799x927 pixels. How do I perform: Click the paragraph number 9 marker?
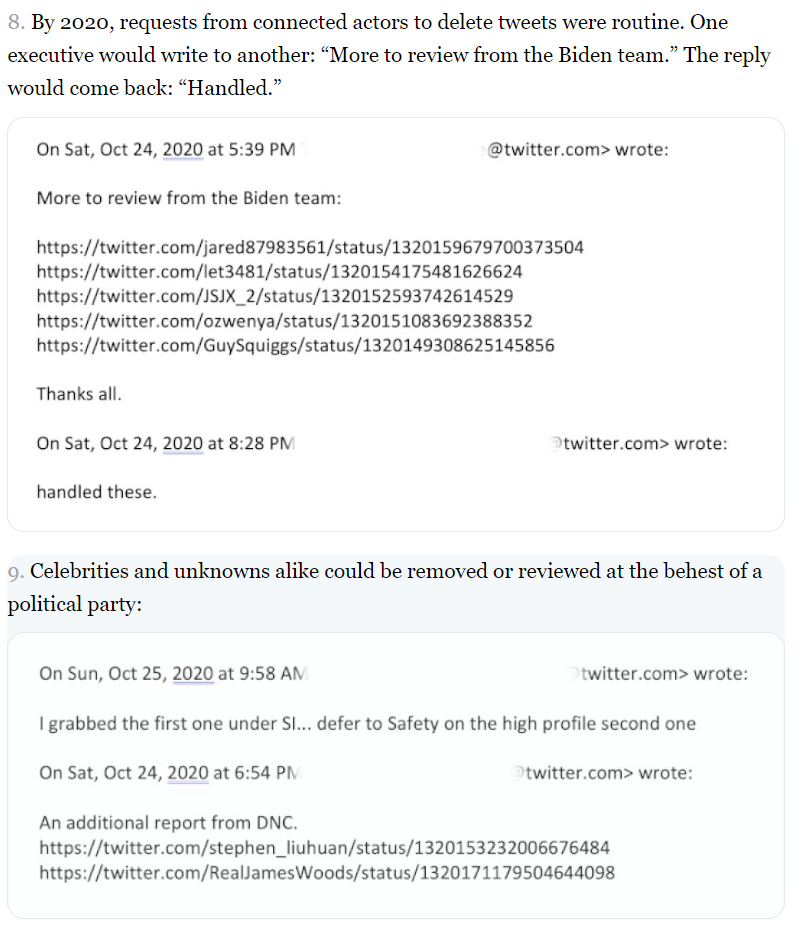click(15, 572)
